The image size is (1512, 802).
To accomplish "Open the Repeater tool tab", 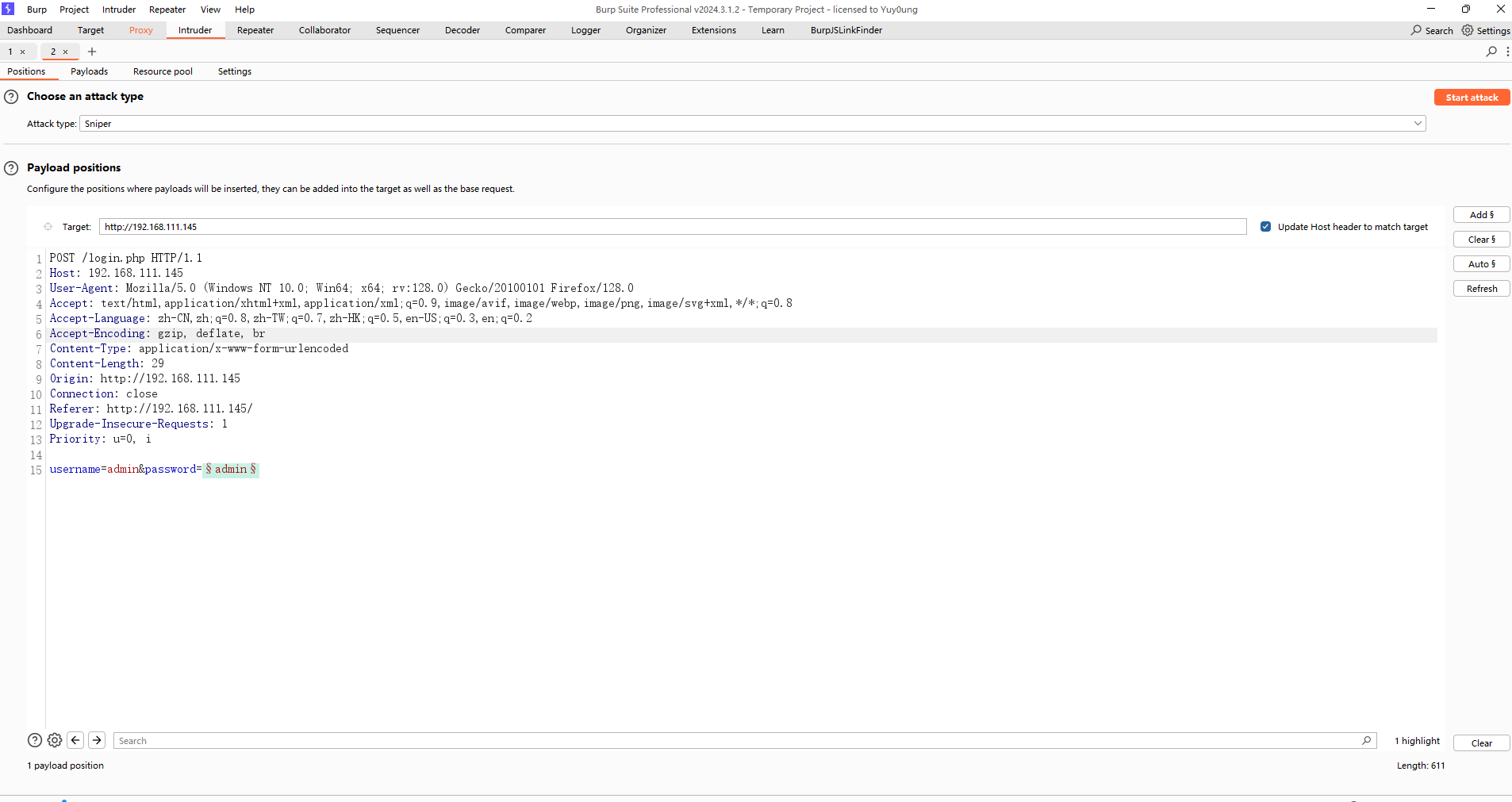I will [255, 30].
